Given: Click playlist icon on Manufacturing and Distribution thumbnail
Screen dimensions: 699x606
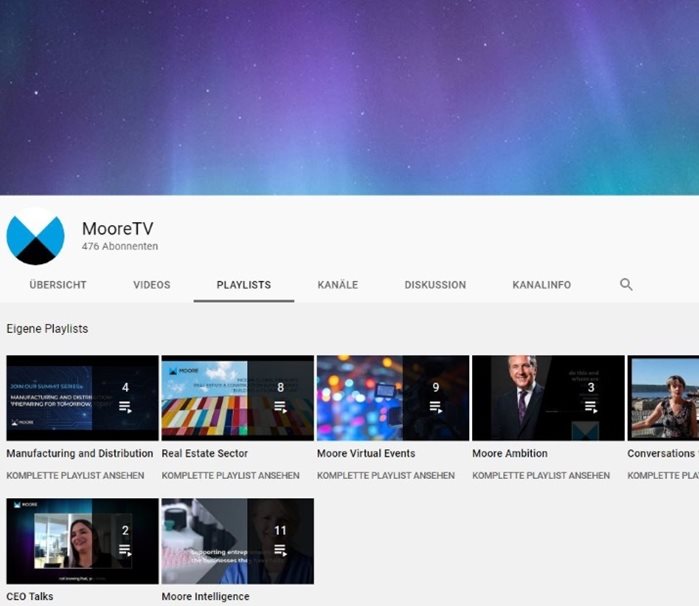Looking at the screenshot, I should tap(125, 407).
